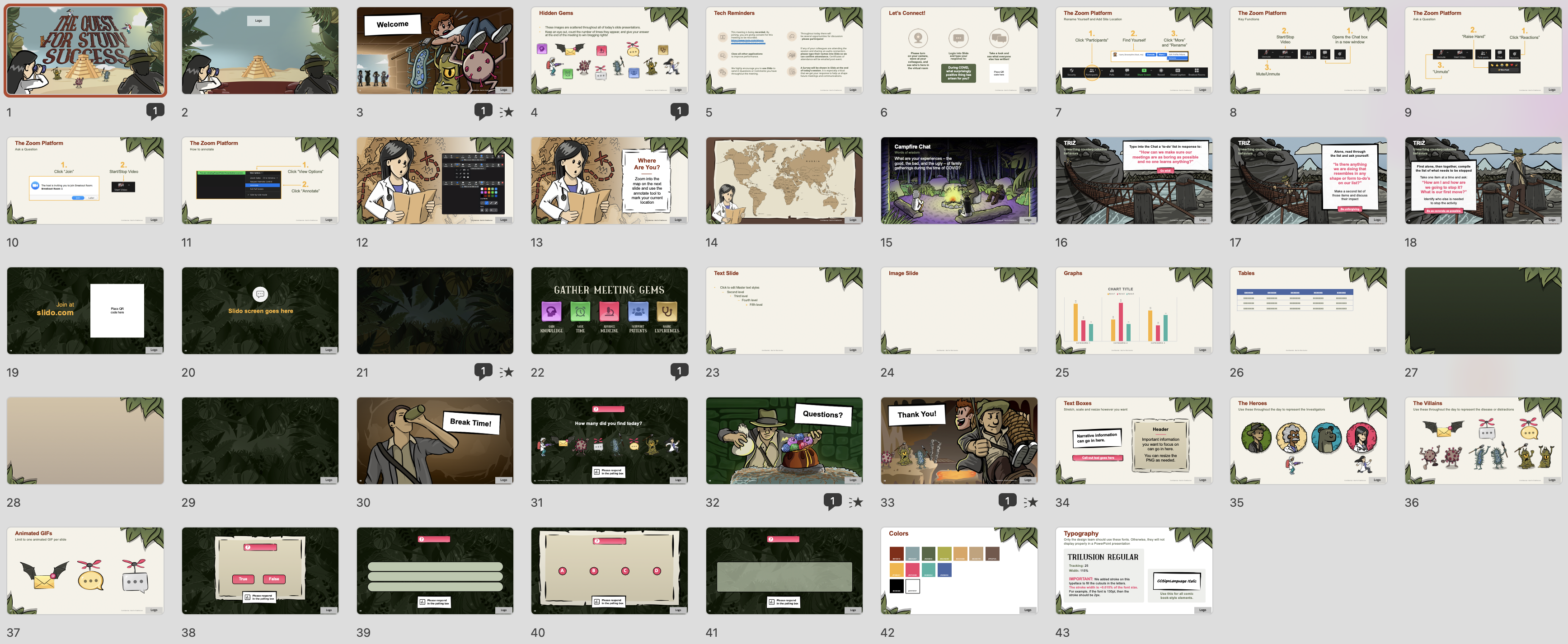Select the 'Campfire Chat' slide thumbnail
Viewport: 1568px width, 644px height.
959,181
